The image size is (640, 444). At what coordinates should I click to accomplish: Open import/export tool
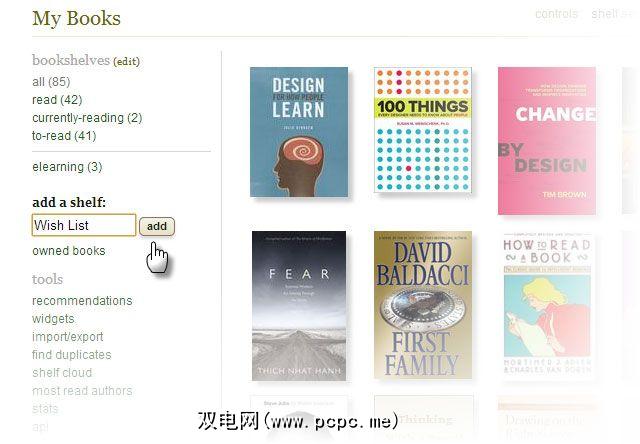[x=68, y=337]
